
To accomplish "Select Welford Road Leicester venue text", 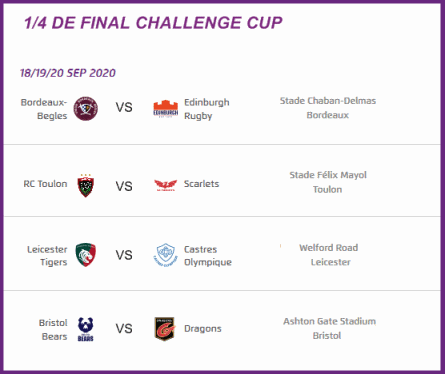I will pyautogui.click(x=329, y=255).
